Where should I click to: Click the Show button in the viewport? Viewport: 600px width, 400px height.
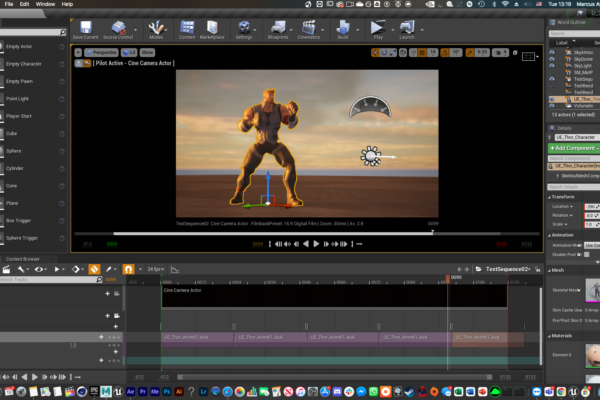click(x=147, y=52)
